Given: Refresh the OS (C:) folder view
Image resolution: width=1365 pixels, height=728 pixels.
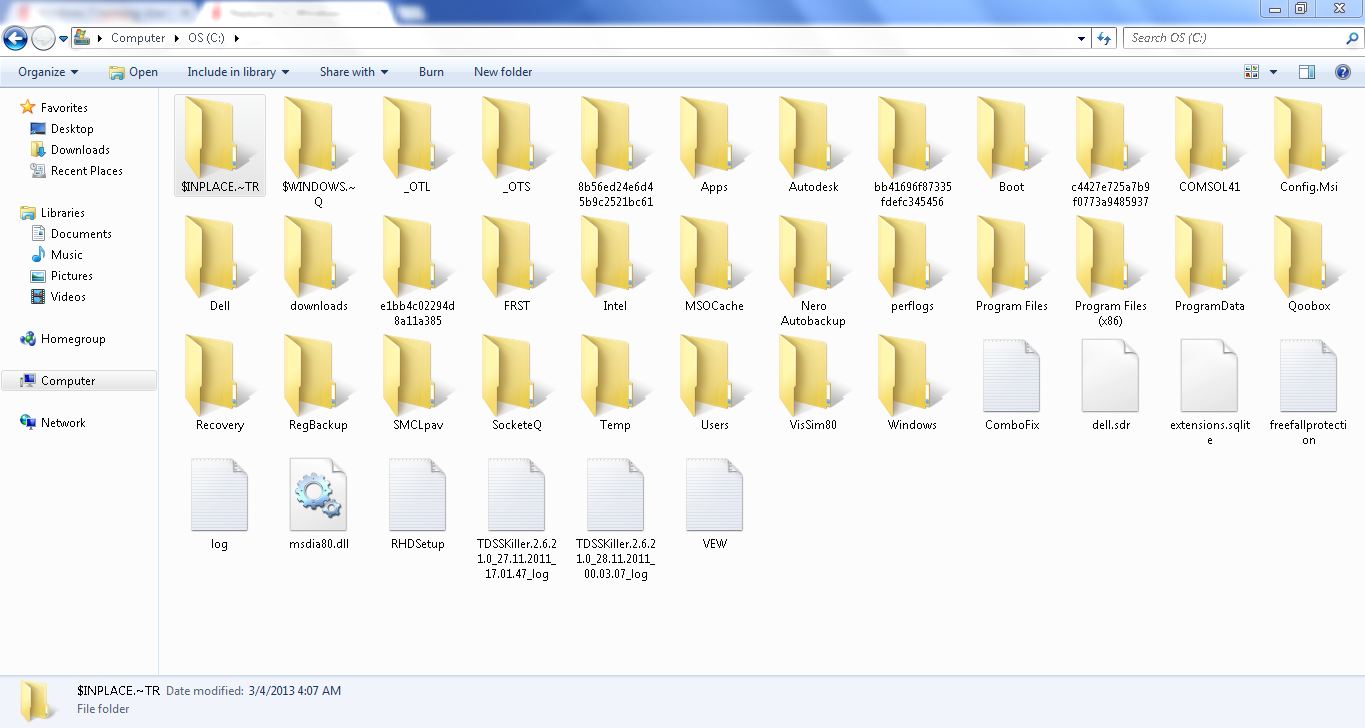Looking at the screenshot, I should pos(1104,38).
